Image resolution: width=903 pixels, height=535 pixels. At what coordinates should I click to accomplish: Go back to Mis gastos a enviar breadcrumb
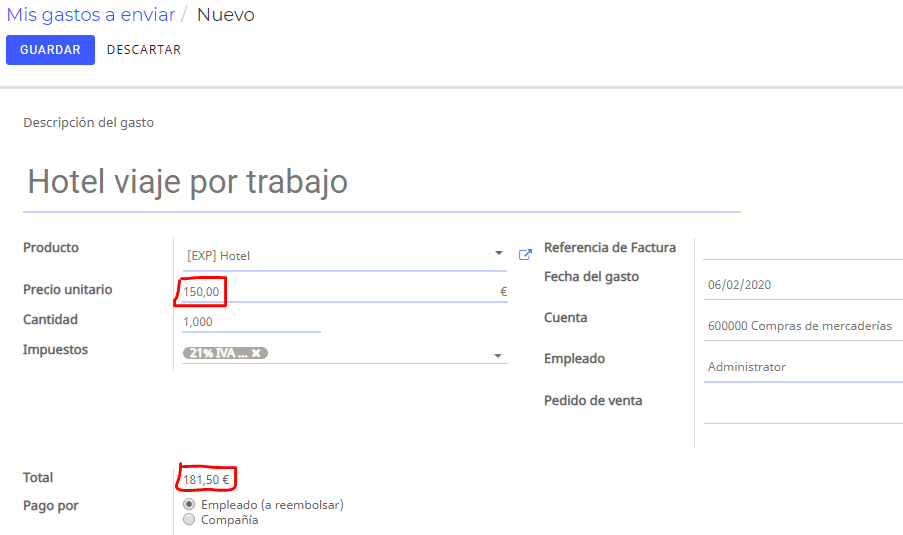pos(91,14)
